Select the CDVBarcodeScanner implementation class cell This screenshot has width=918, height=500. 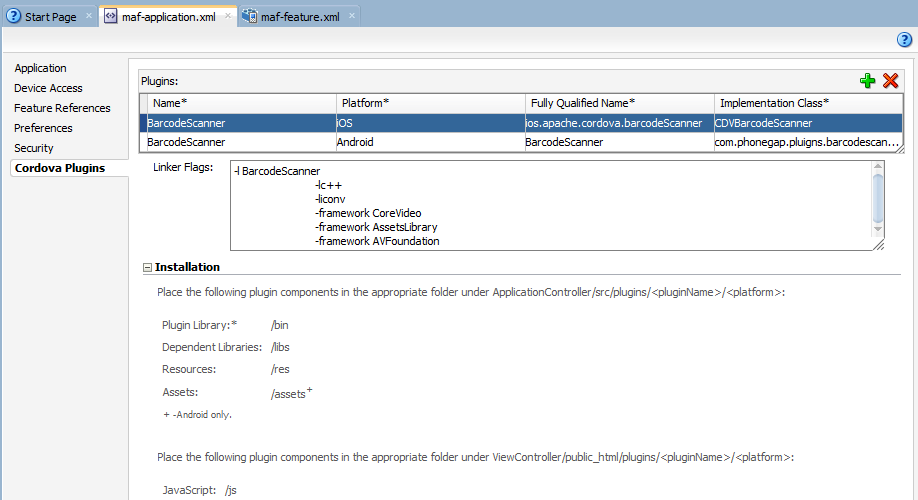point(808,123)
